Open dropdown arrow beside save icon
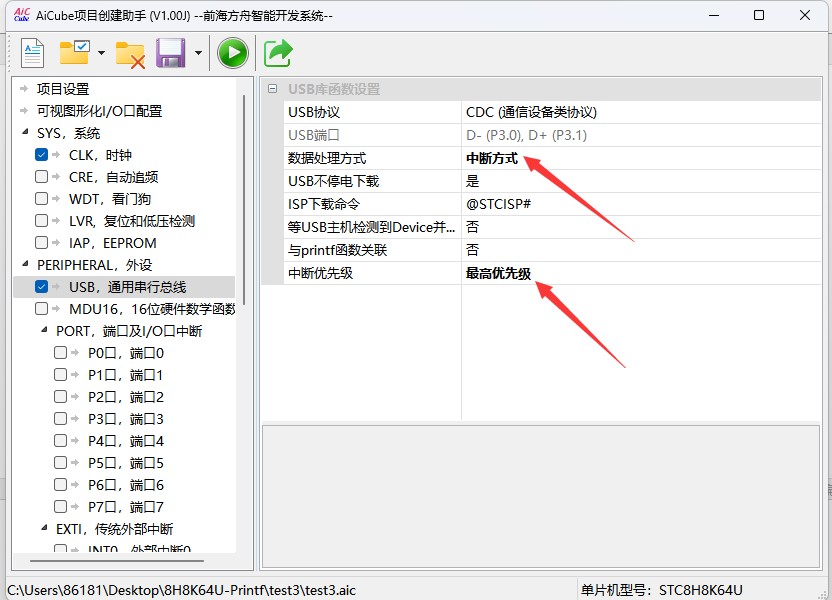 [x=198, y=53]
